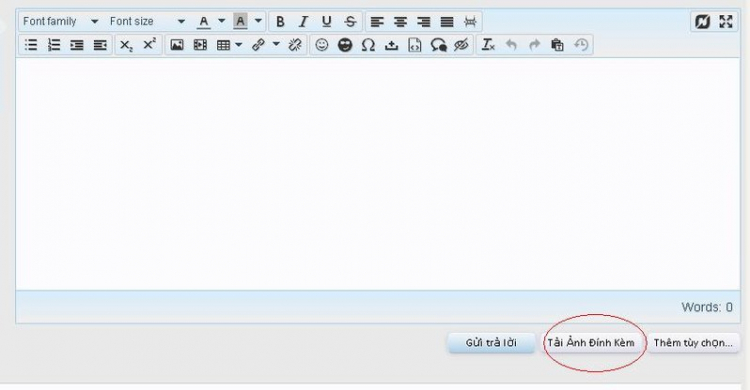Open the Font size dropdown

coord(147,22)
